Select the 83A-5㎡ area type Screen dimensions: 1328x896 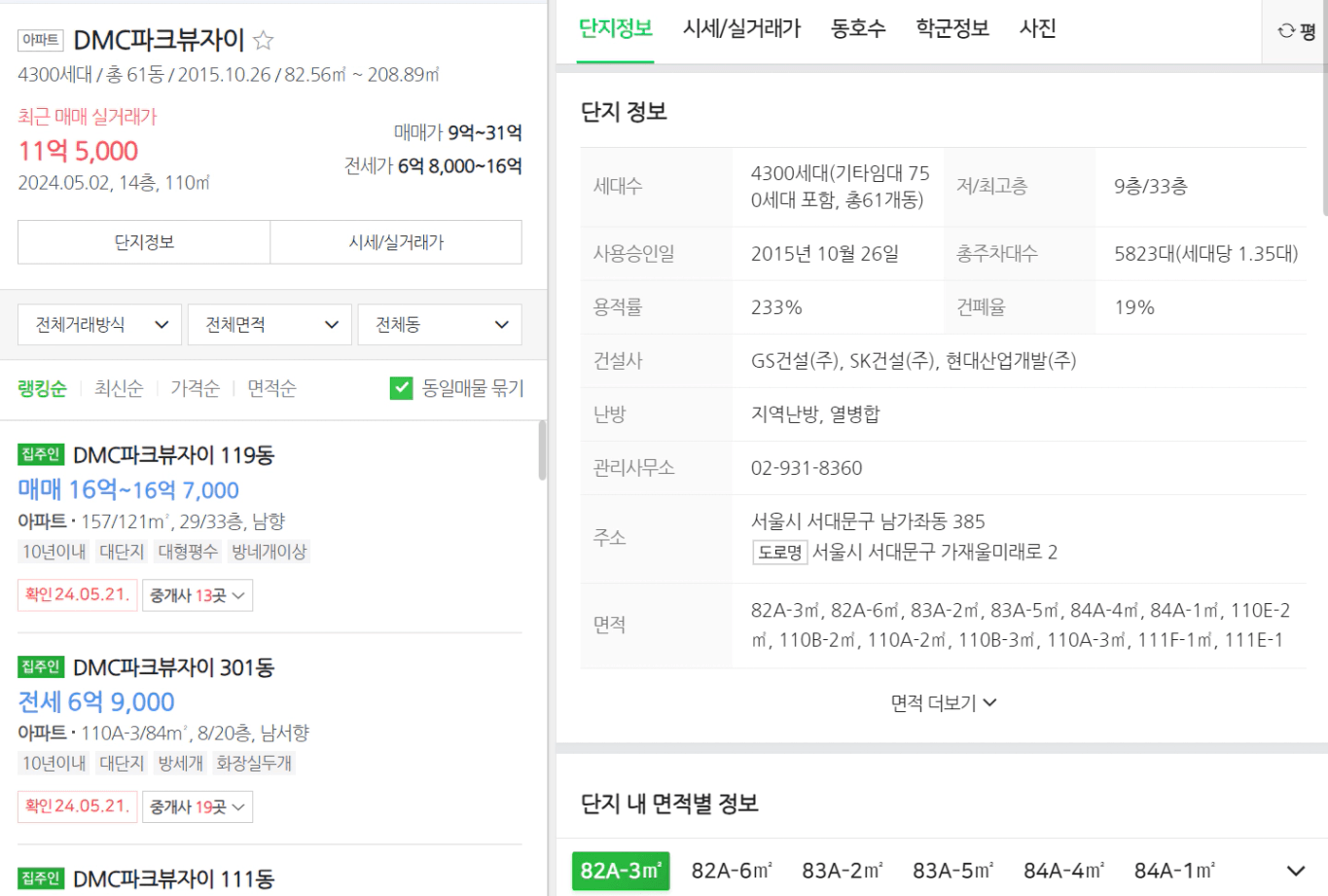click(952, 871)
